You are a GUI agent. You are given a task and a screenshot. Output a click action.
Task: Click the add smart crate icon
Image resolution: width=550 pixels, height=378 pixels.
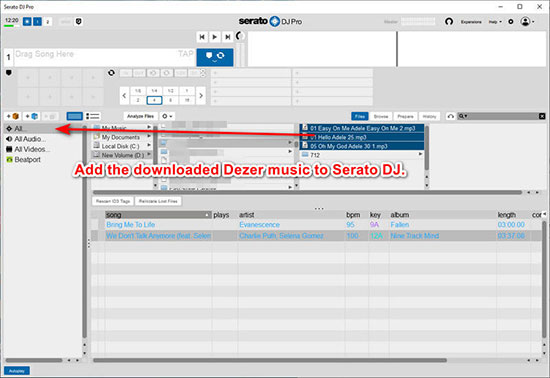[x=32, y=116]
